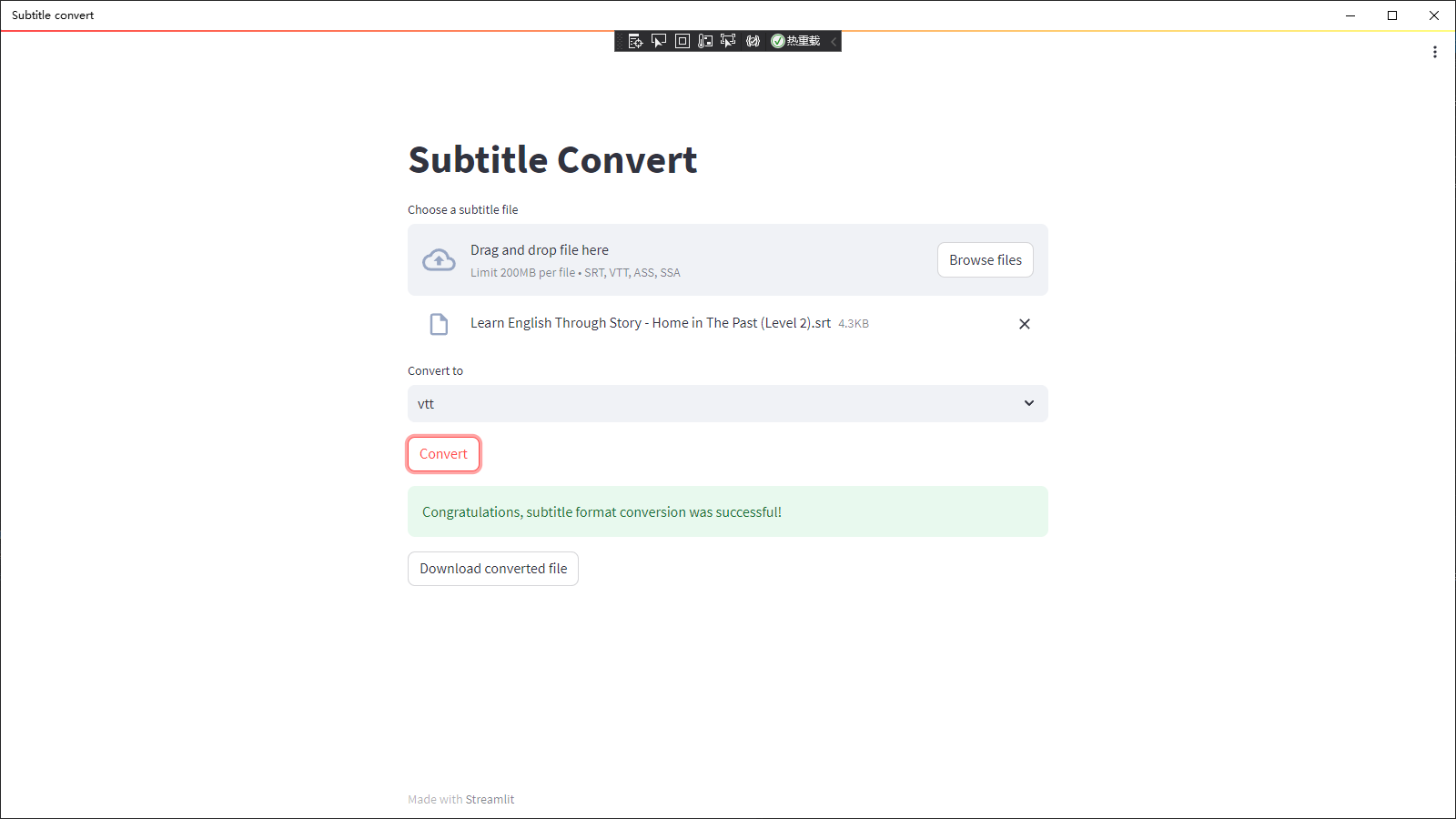This screenshot has width=1456, height=819.
Task: Click the uploaded .srt file's document icon
Action: (439, 324)
